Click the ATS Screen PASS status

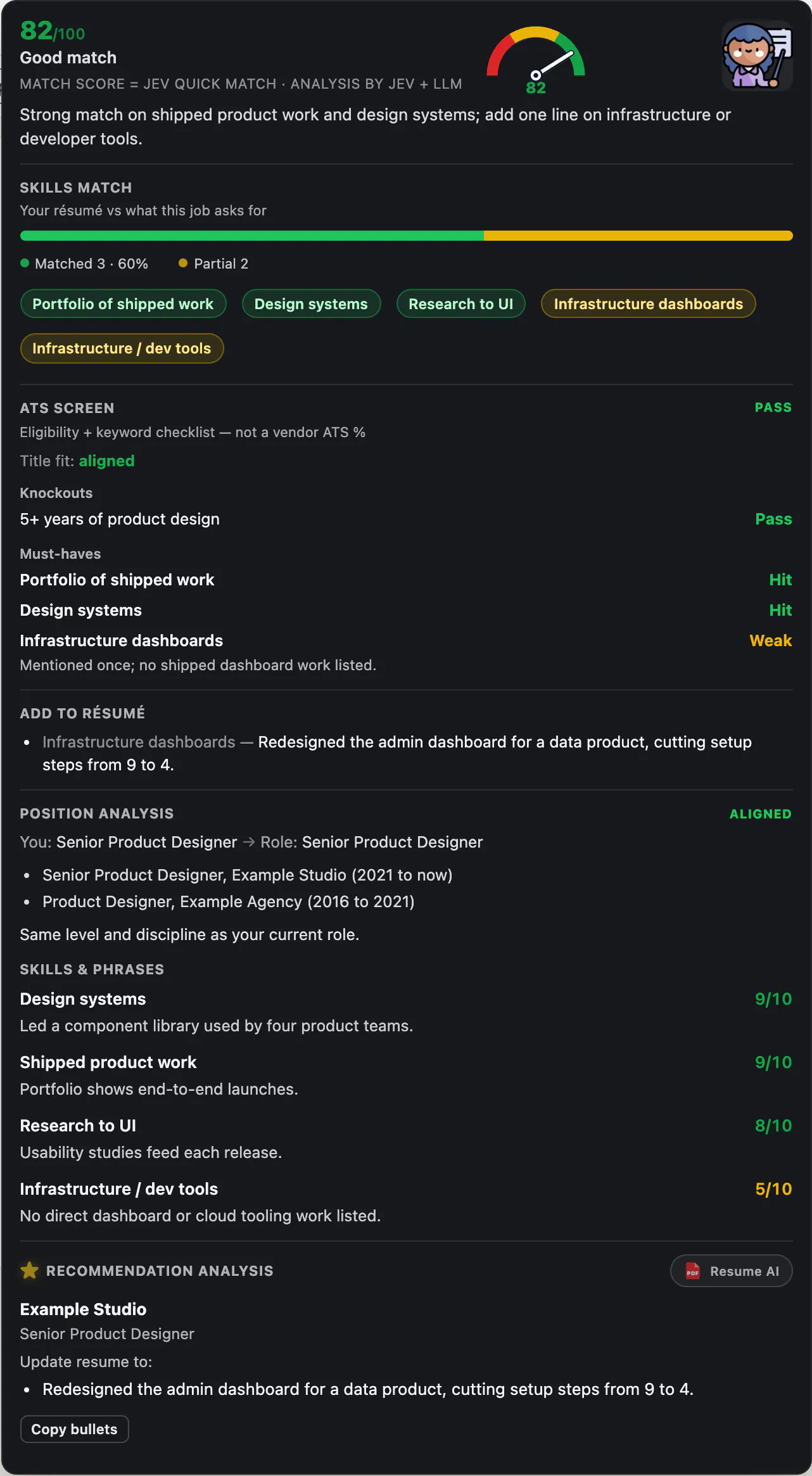(773, 407)
